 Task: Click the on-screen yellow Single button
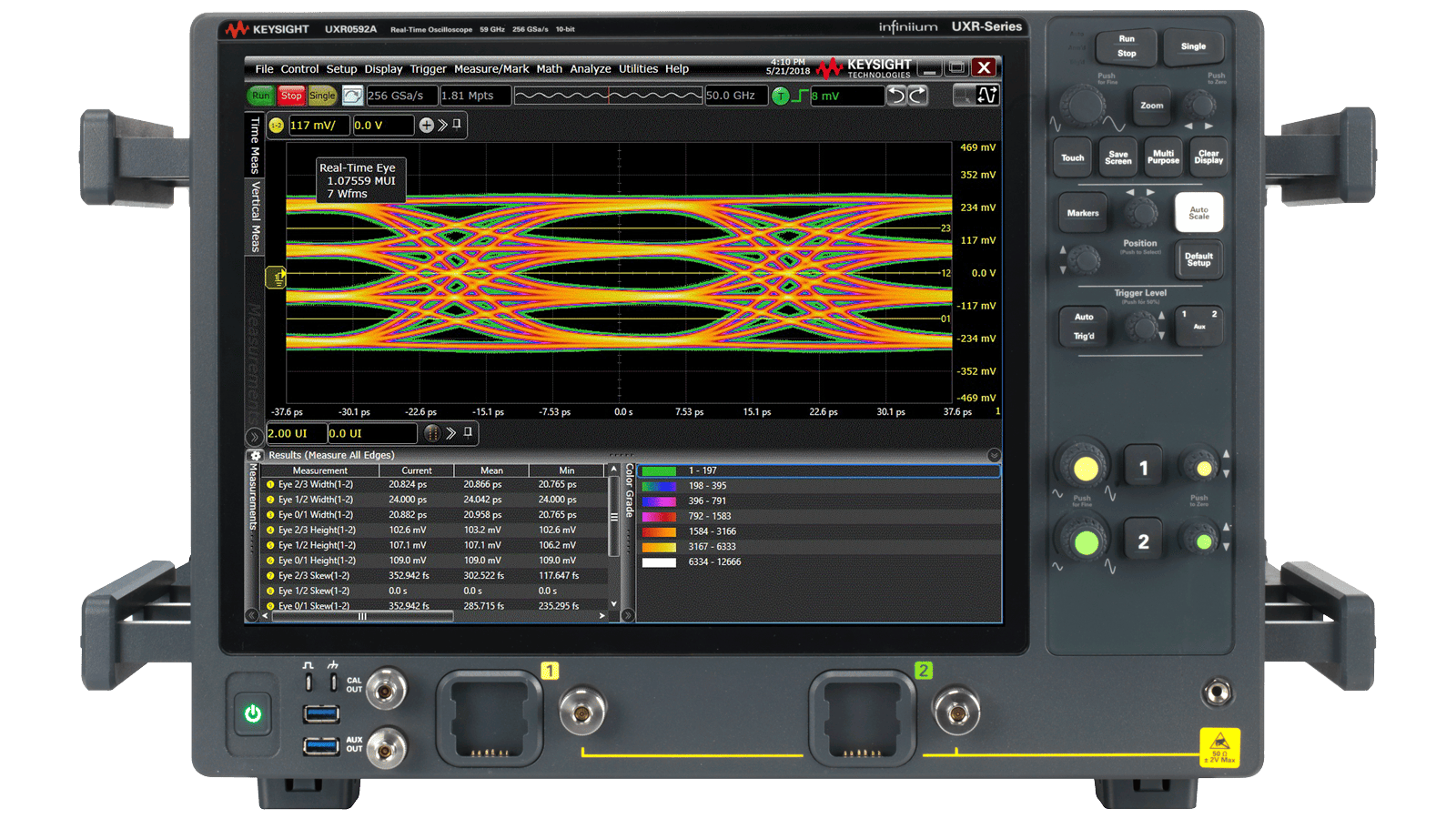point(322,96)
